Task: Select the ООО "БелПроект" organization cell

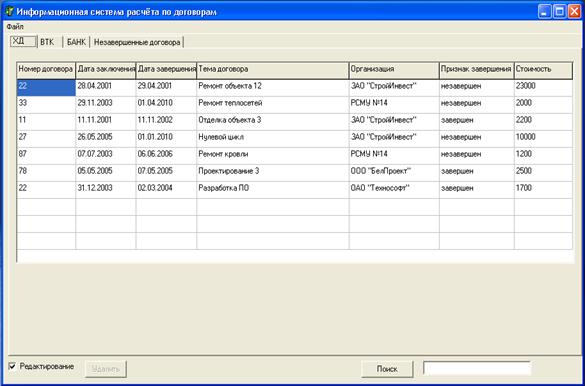Action: coord(394,171)
